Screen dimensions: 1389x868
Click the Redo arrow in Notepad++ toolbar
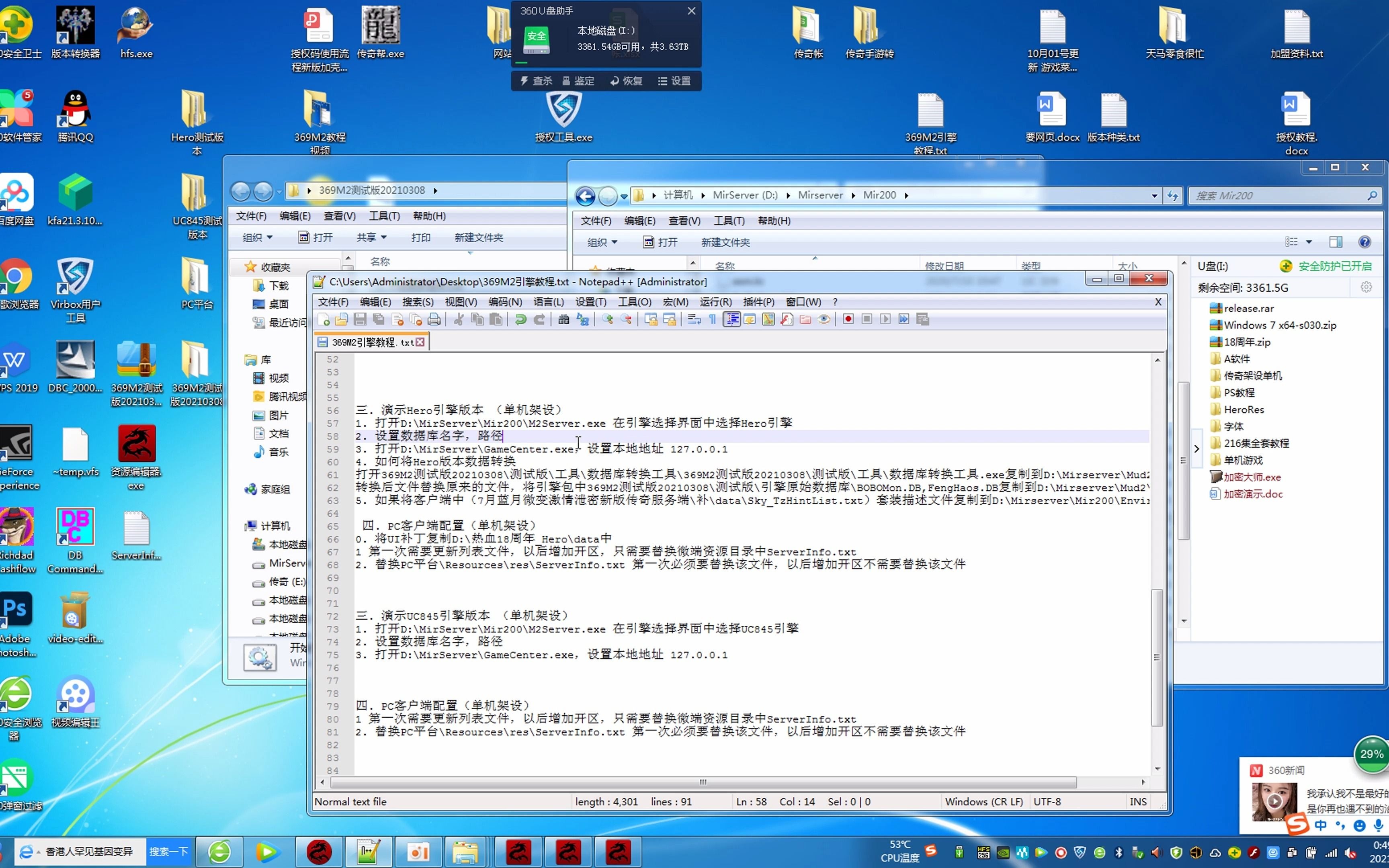pos(539,319)
